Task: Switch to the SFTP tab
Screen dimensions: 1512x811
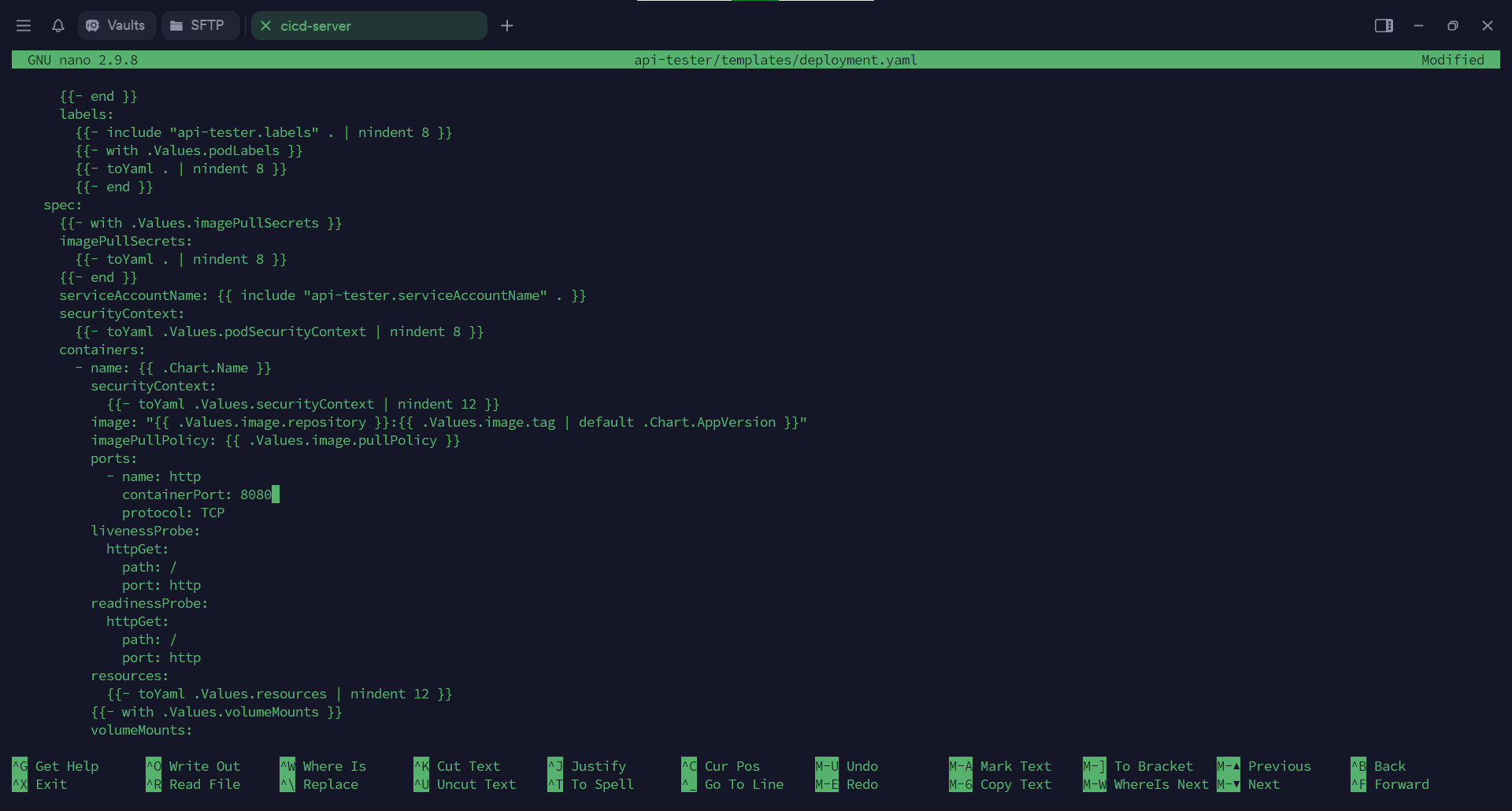Action: (x=200, y=26)
